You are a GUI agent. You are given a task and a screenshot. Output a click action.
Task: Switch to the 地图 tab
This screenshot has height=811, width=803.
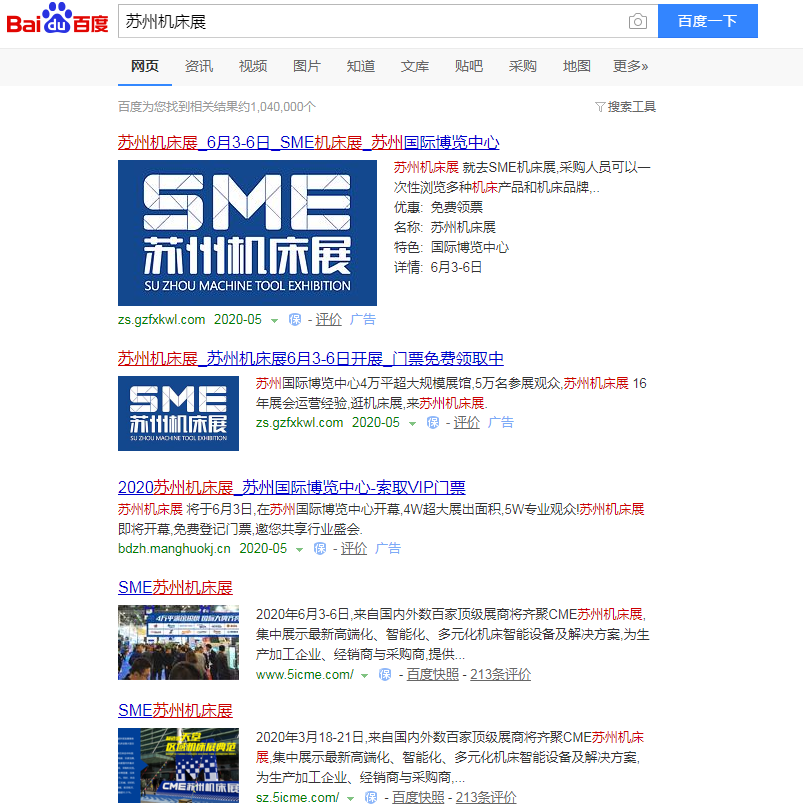coord(577,66)
